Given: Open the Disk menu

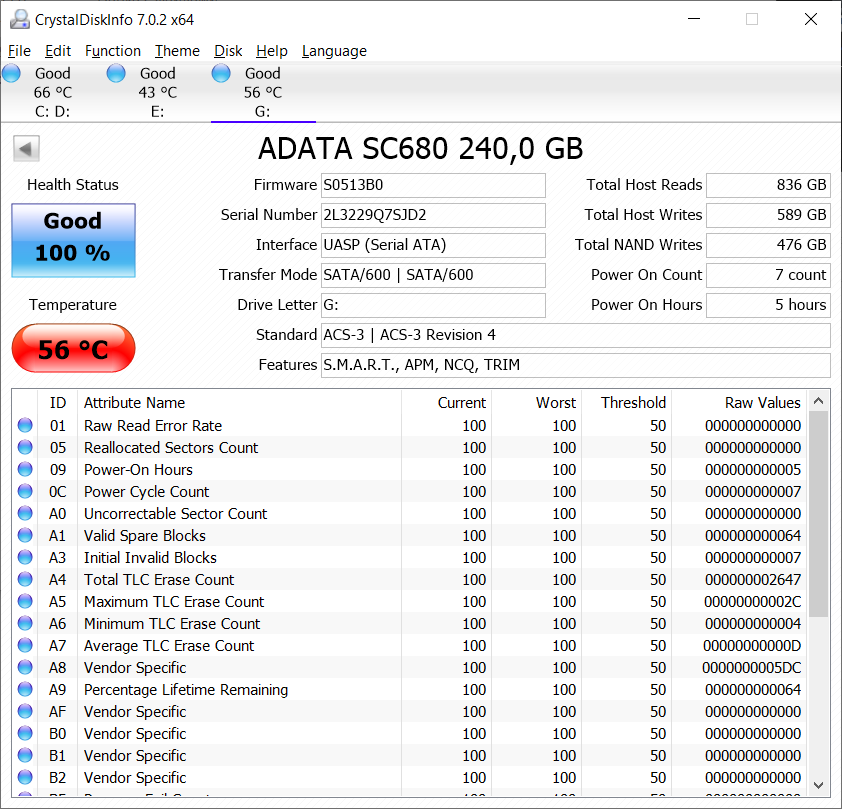Looking at the screenshot, I should click(x=228, y=51).
